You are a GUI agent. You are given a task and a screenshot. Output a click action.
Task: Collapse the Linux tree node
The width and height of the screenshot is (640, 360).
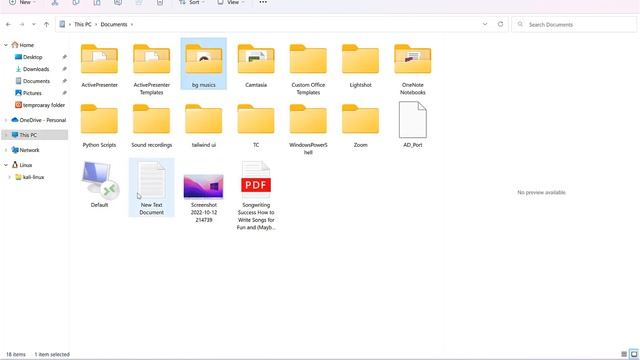pyautogui.click(x=6, y=165)
